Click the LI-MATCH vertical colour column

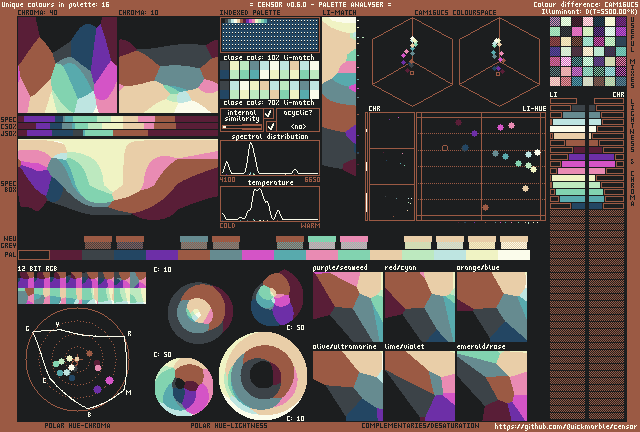pyautogui.click(x=339, y=96)
